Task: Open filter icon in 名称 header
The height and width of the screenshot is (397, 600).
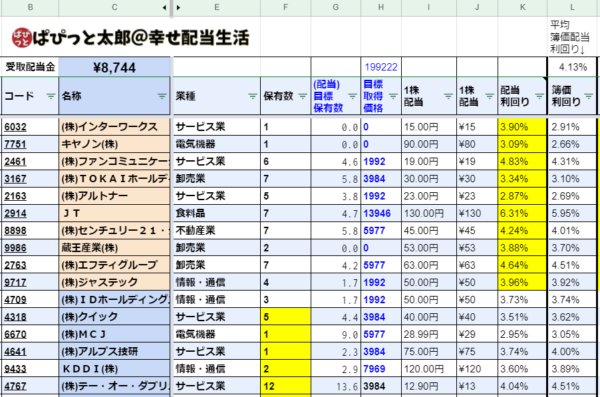Action: coord(162,96)
